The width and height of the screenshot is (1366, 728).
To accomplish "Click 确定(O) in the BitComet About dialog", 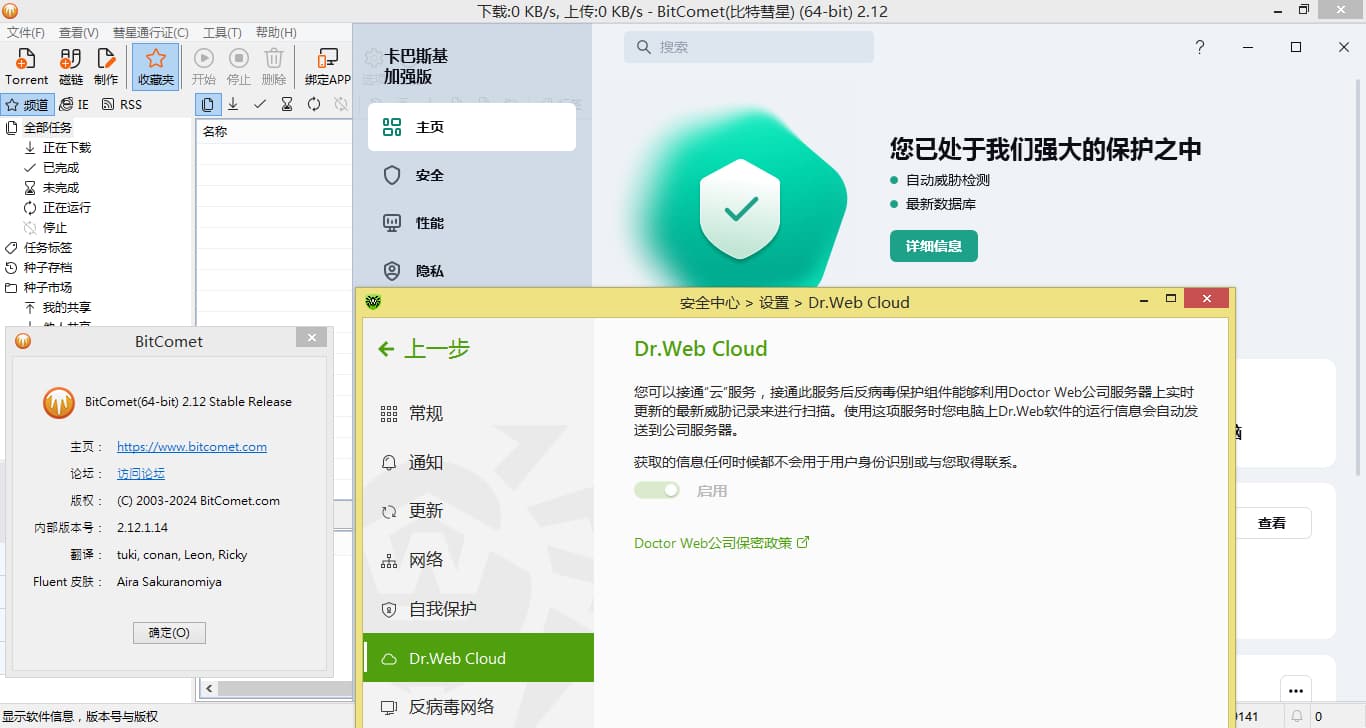I will (169, 633).
